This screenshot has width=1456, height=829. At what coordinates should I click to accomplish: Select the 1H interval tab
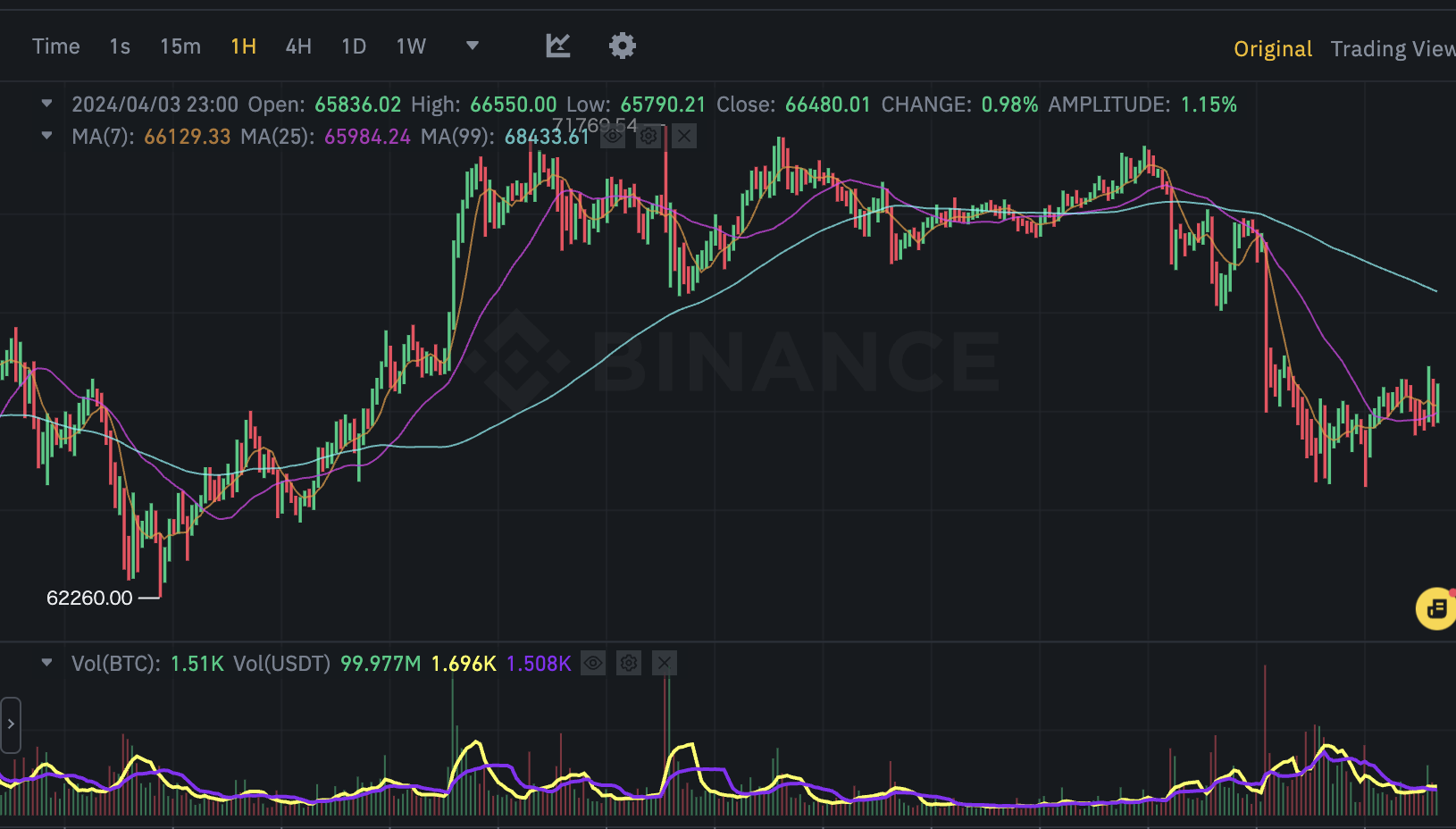click(x=243, y=46)
